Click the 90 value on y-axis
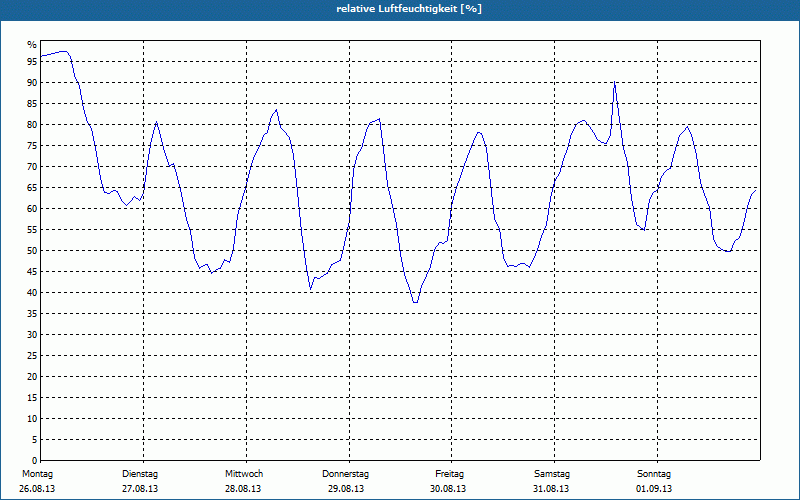Viewport: 800px width, 500px height. 32,83
